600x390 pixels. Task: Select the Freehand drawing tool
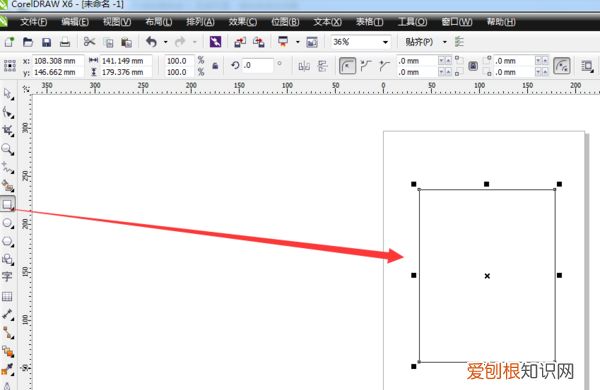(8, 167)
